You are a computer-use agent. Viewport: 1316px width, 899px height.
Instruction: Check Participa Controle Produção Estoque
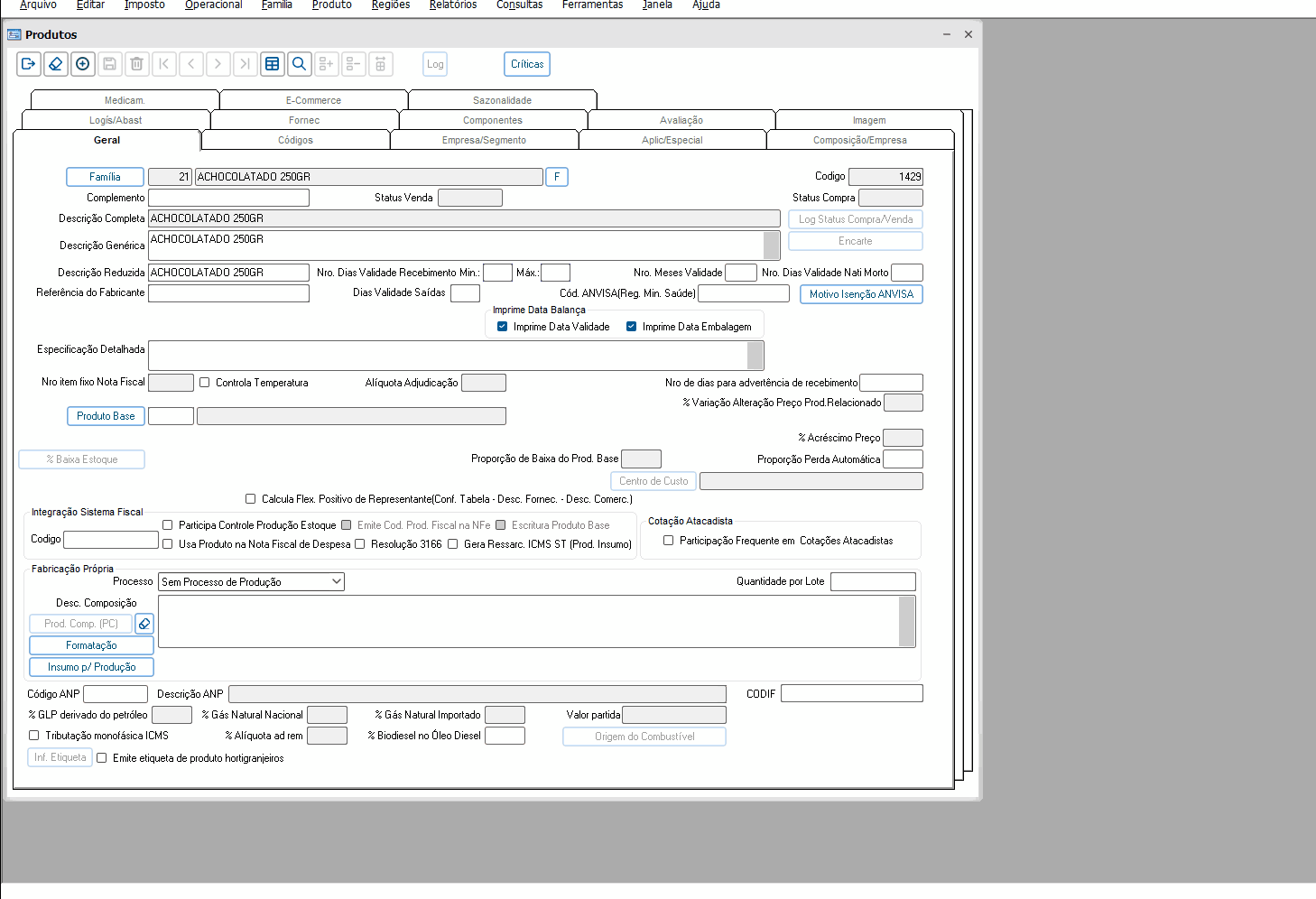(x=168, y=525)
